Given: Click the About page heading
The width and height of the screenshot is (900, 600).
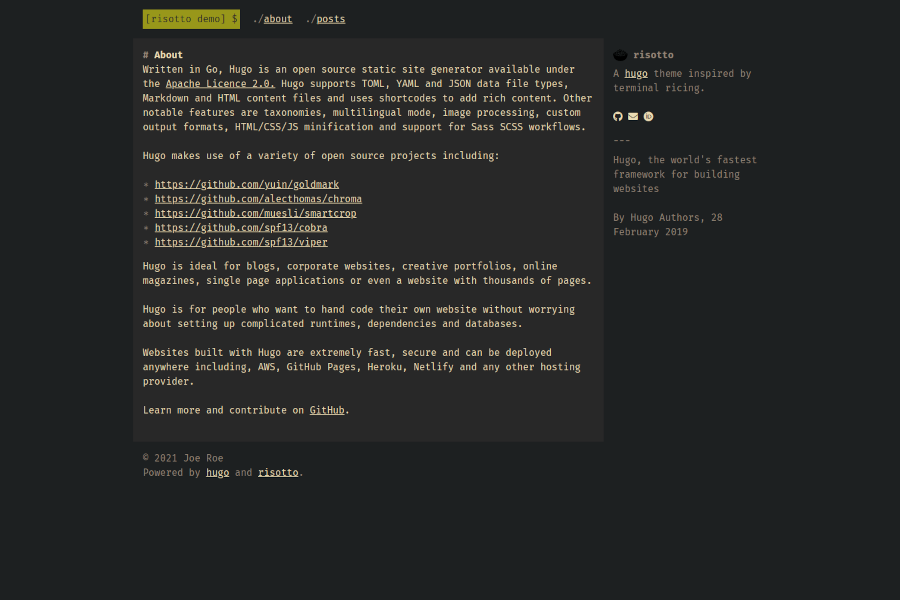Looking at the screenshot, I should (168, 55).
